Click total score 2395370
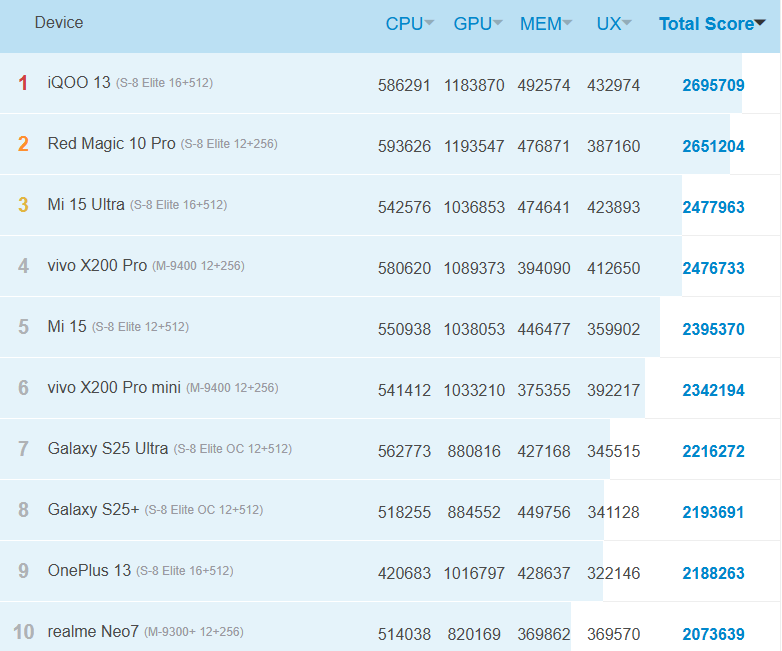This screenshot has height=651, width=782. click(713, 329)
